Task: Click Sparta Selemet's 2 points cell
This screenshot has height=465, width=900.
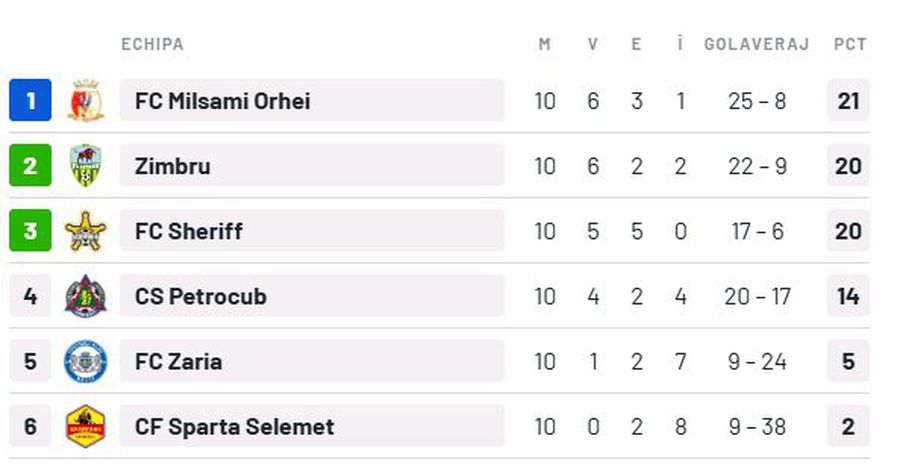Action: pos(848,426)
